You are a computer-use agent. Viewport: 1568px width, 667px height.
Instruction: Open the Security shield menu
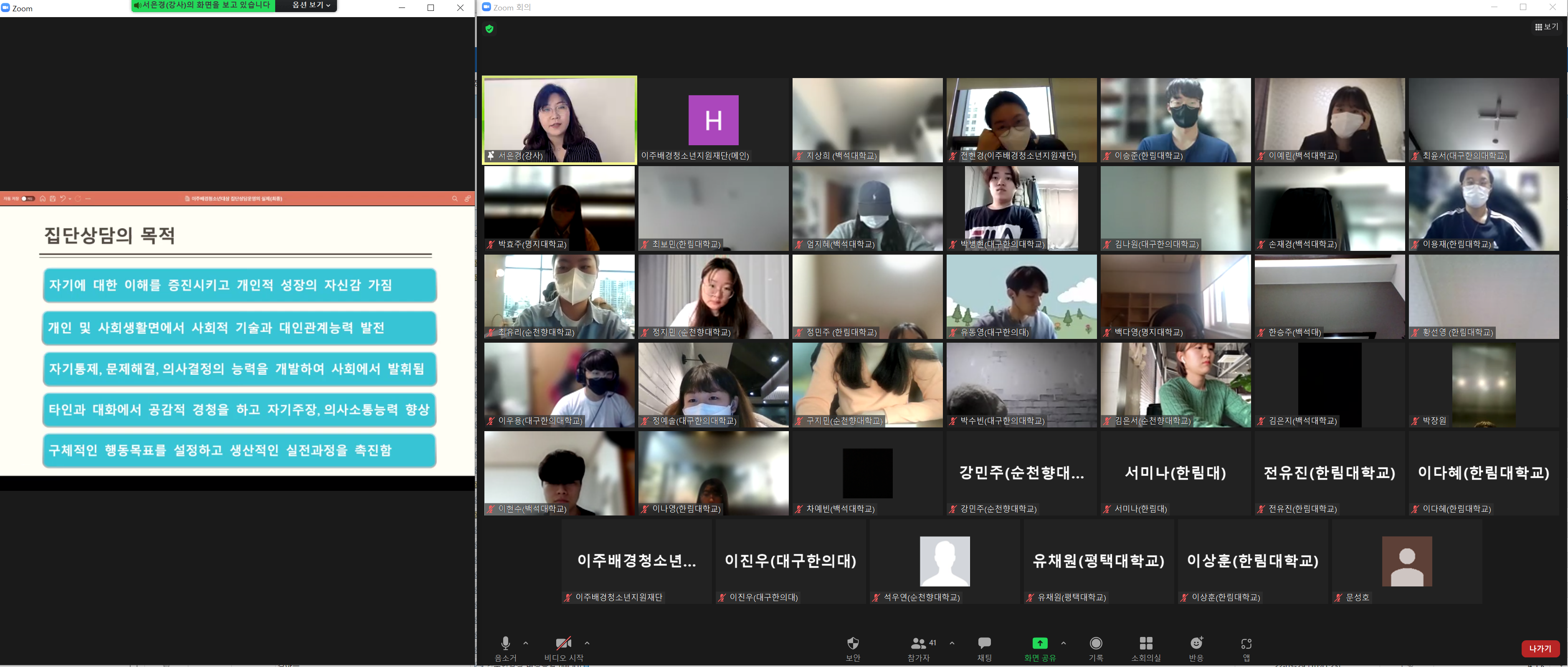click(x=853, y=644)
